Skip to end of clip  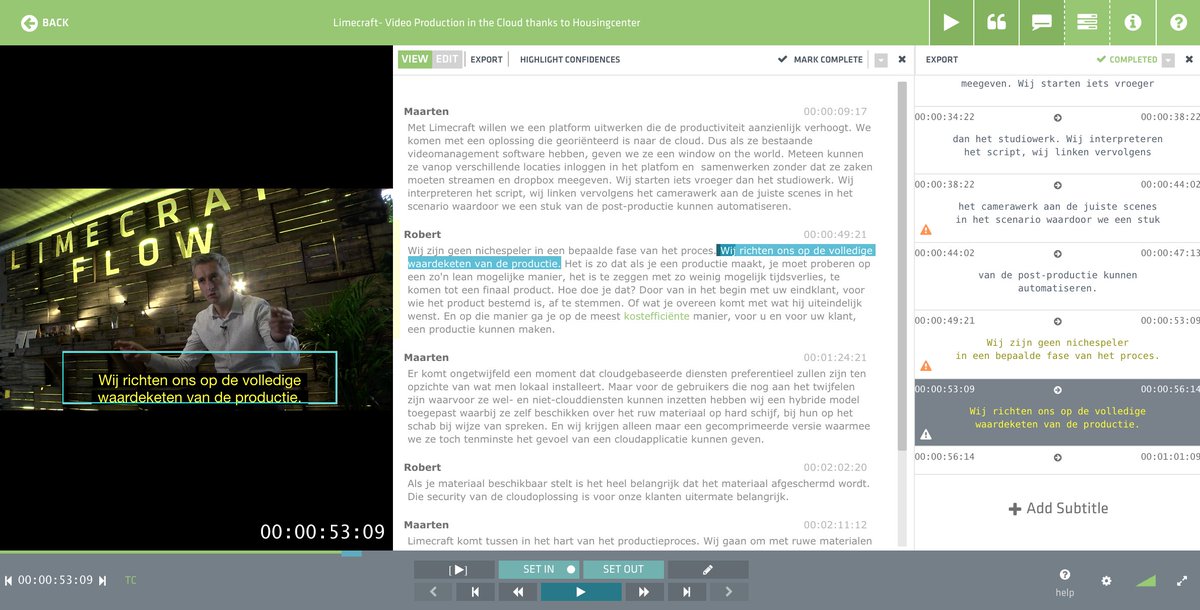coord(687,592)
